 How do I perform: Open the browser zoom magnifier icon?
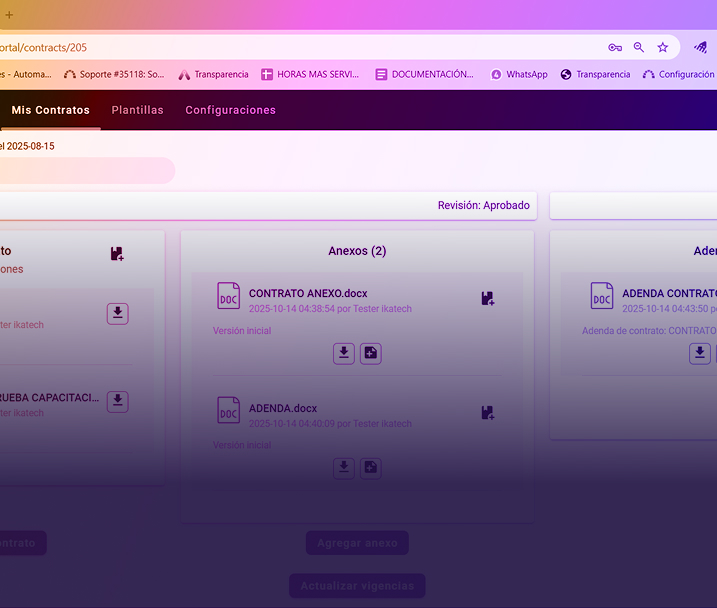(639, 47)
